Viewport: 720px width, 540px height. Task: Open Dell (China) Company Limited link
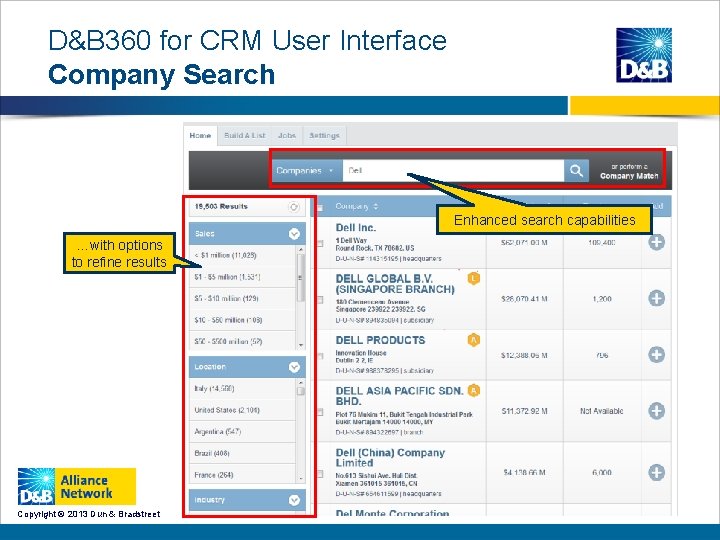(390, 458)
